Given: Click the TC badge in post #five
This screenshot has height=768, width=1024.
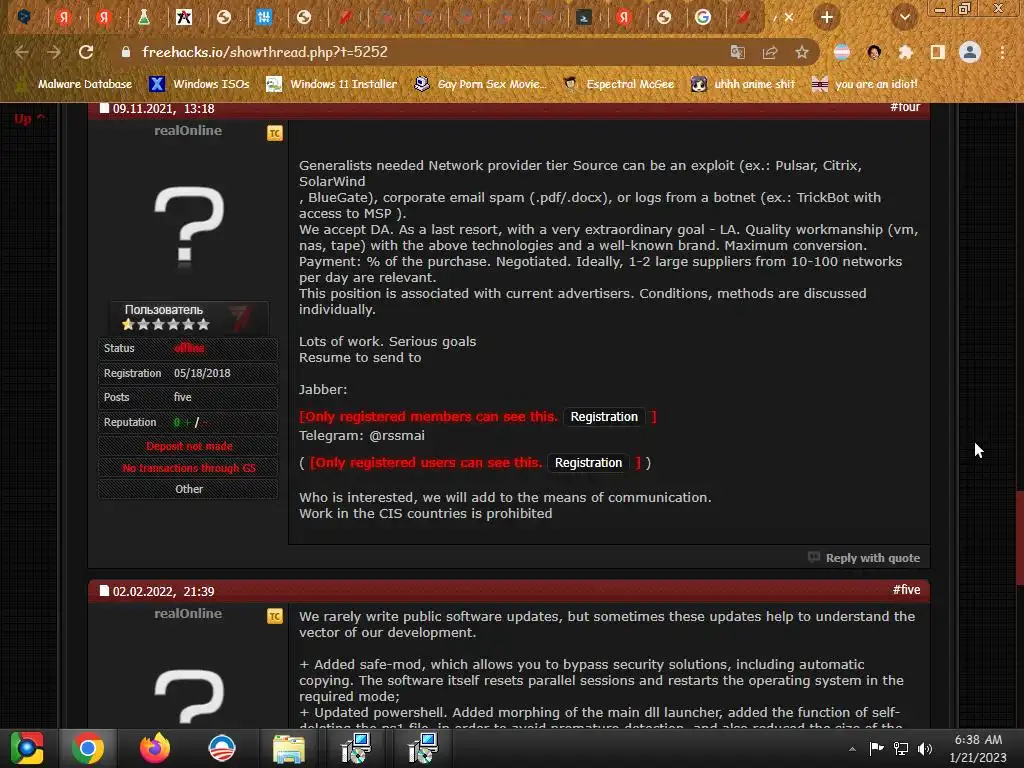Looking at the screenshot, I should tap(275, 616).
